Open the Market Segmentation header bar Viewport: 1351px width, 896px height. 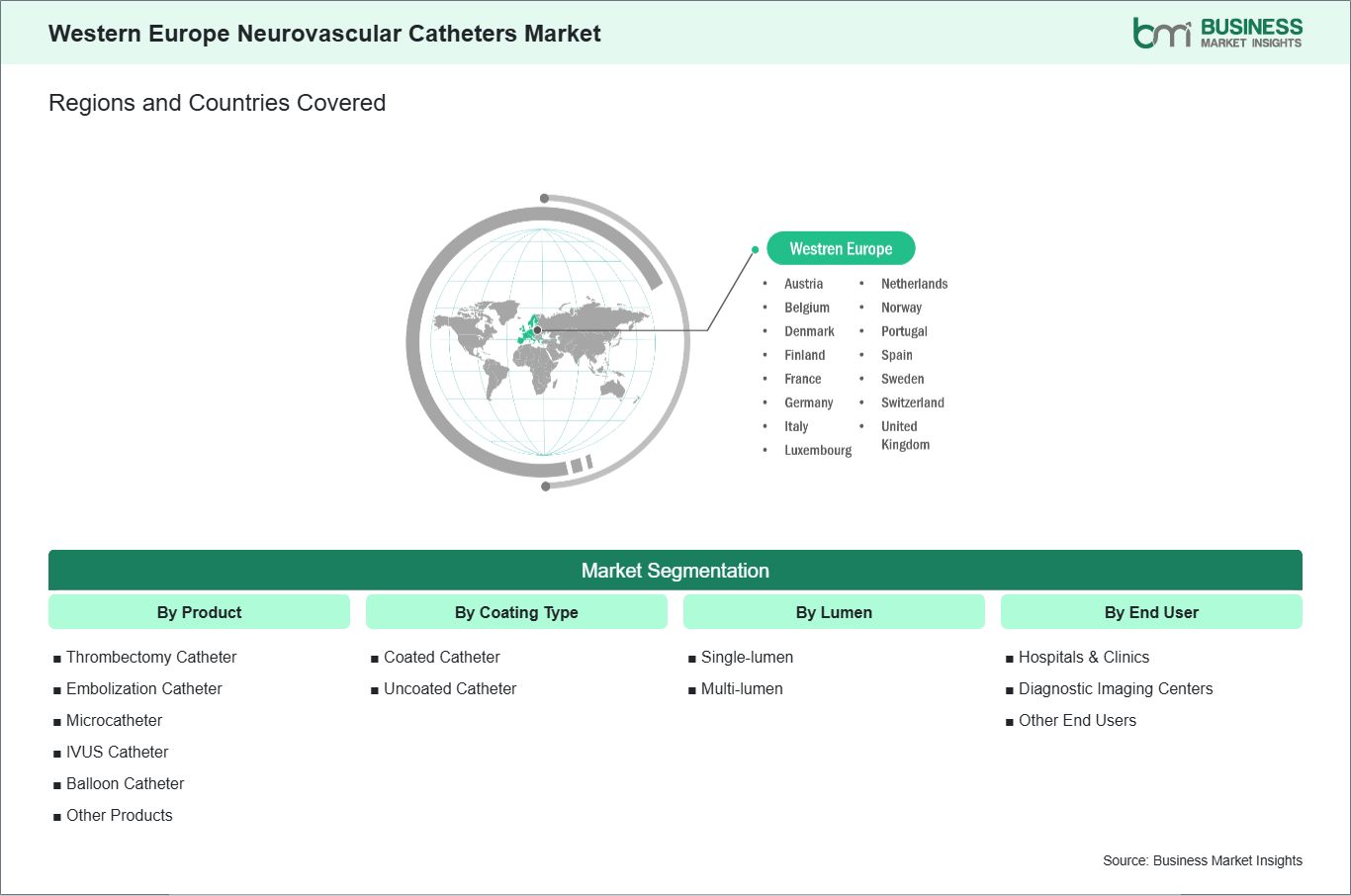pos(675,571)
